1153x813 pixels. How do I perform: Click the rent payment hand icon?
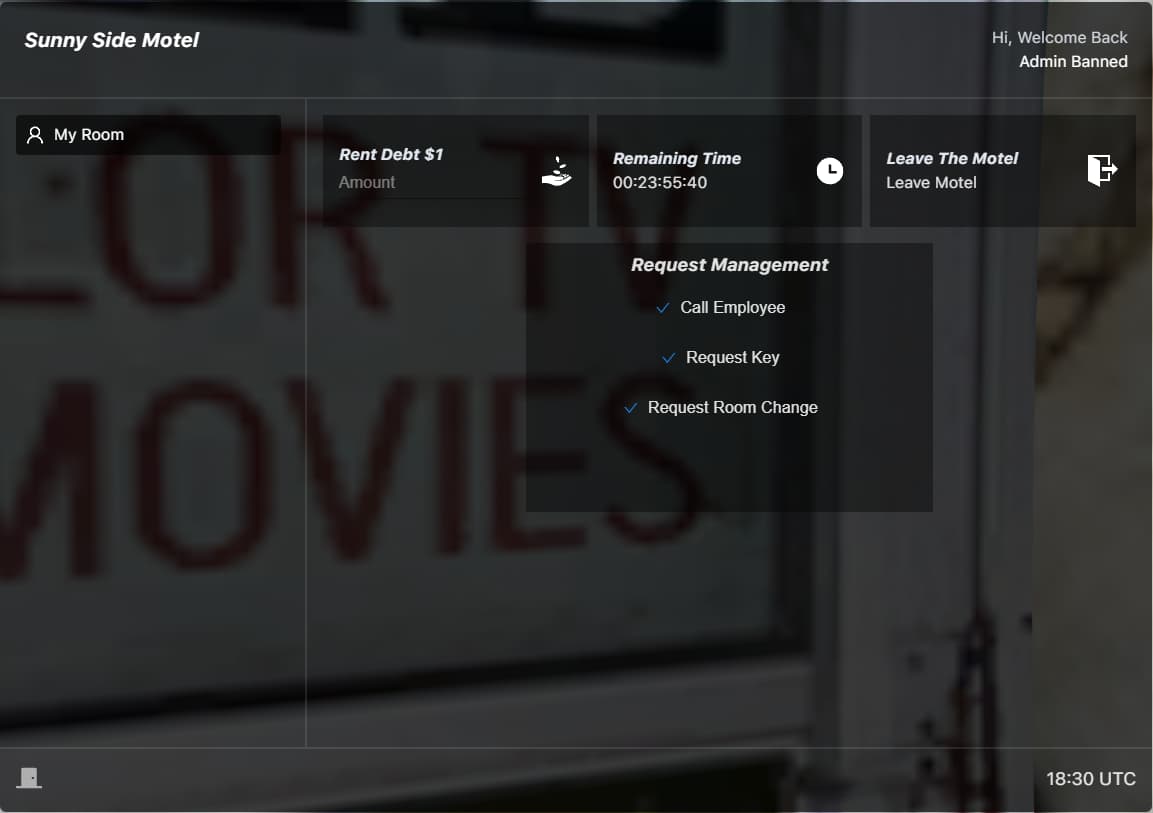coord(557,171)
